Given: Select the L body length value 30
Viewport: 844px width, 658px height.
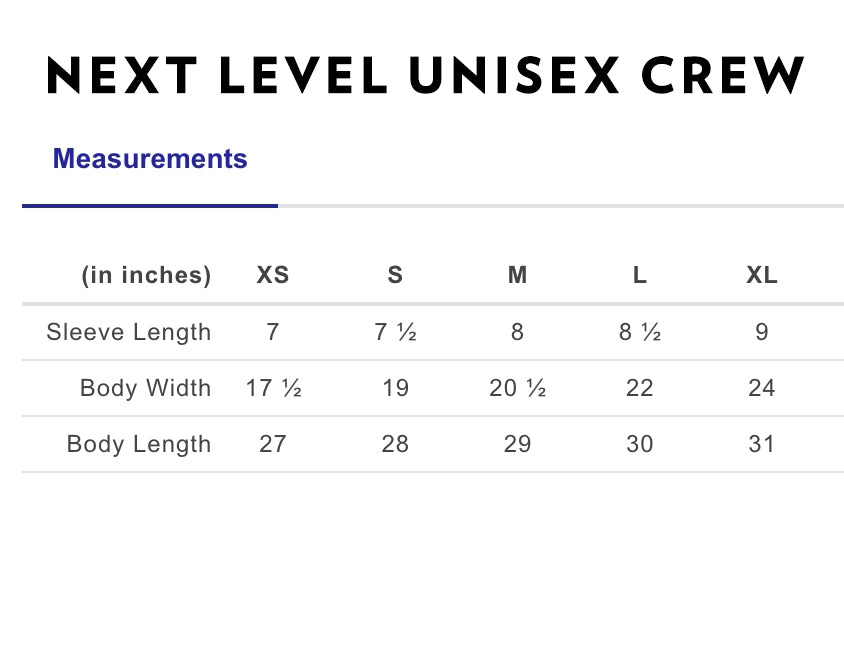Looking at the screenshot, I should tap(640, 444).
